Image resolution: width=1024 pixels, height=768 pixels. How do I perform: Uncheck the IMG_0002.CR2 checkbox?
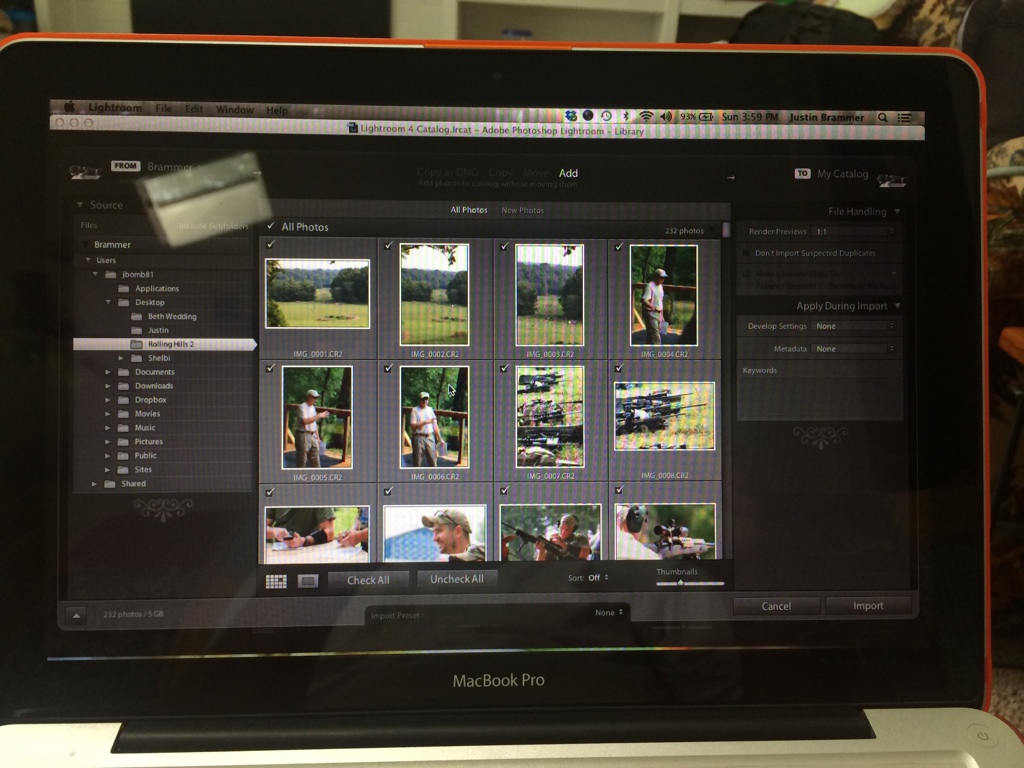pyautogui.click(x=389, y=245)
